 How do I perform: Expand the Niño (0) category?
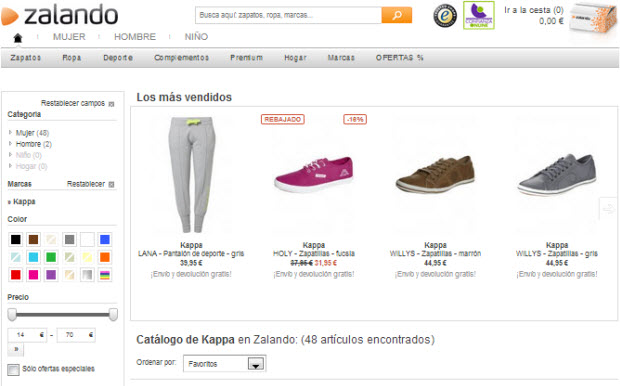tap(28, 155)
